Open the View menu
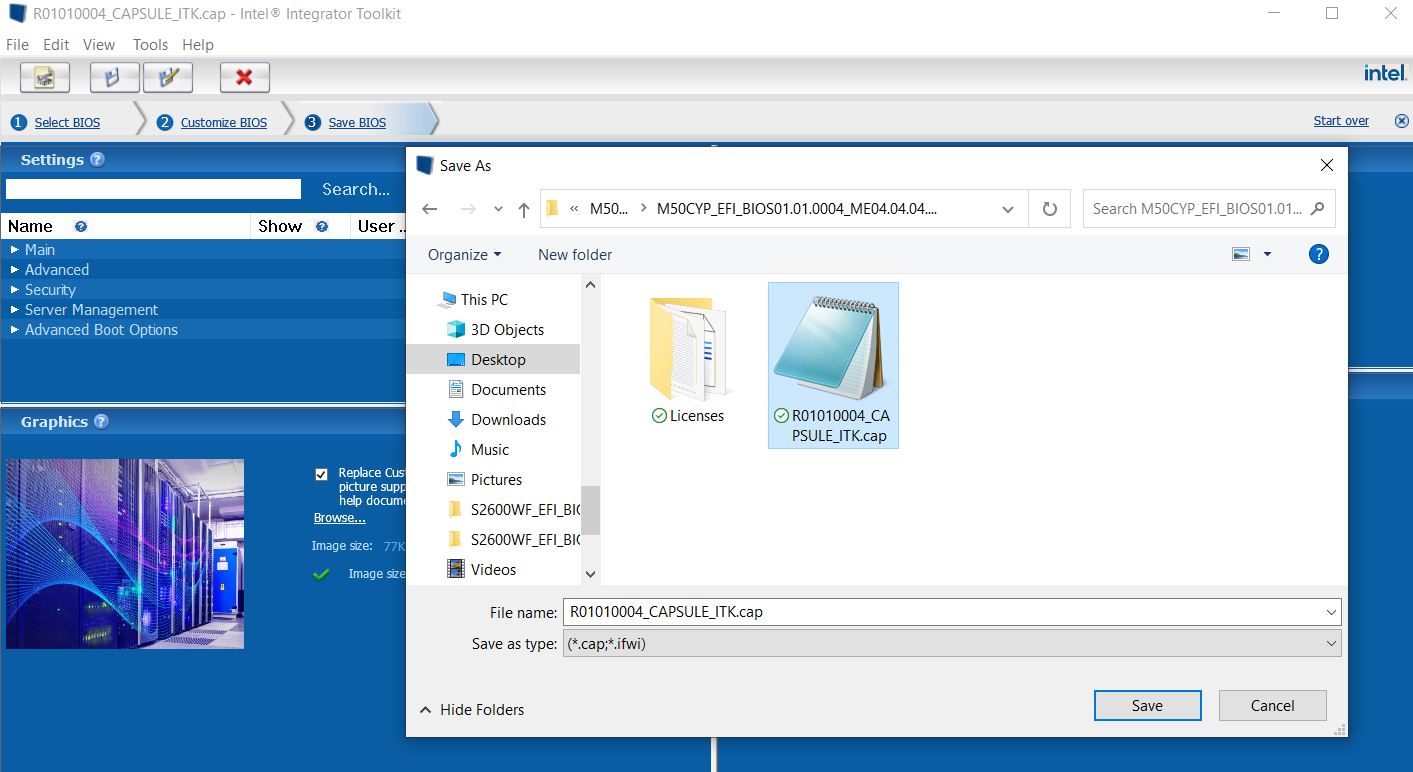Viewport: 1413px width, 772px height. click(x=99, y=45)
